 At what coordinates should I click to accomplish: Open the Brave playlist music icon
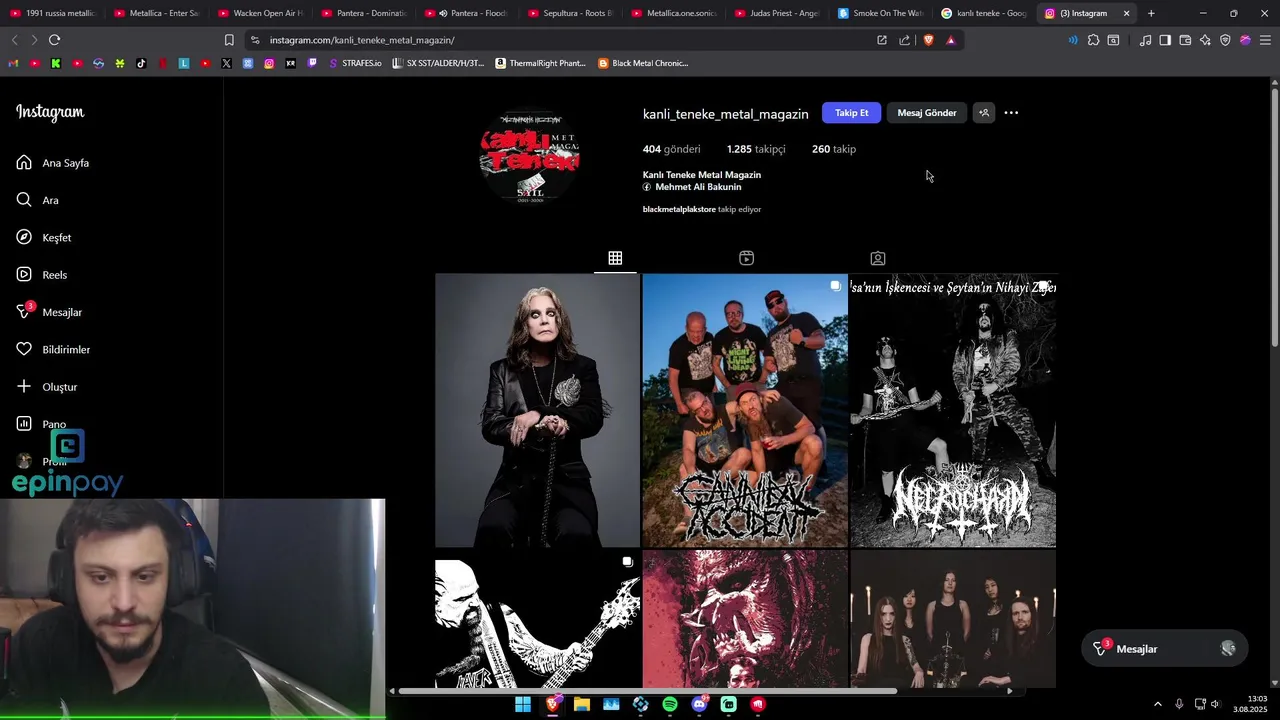pyautogui.click(x=1146, y=40)
